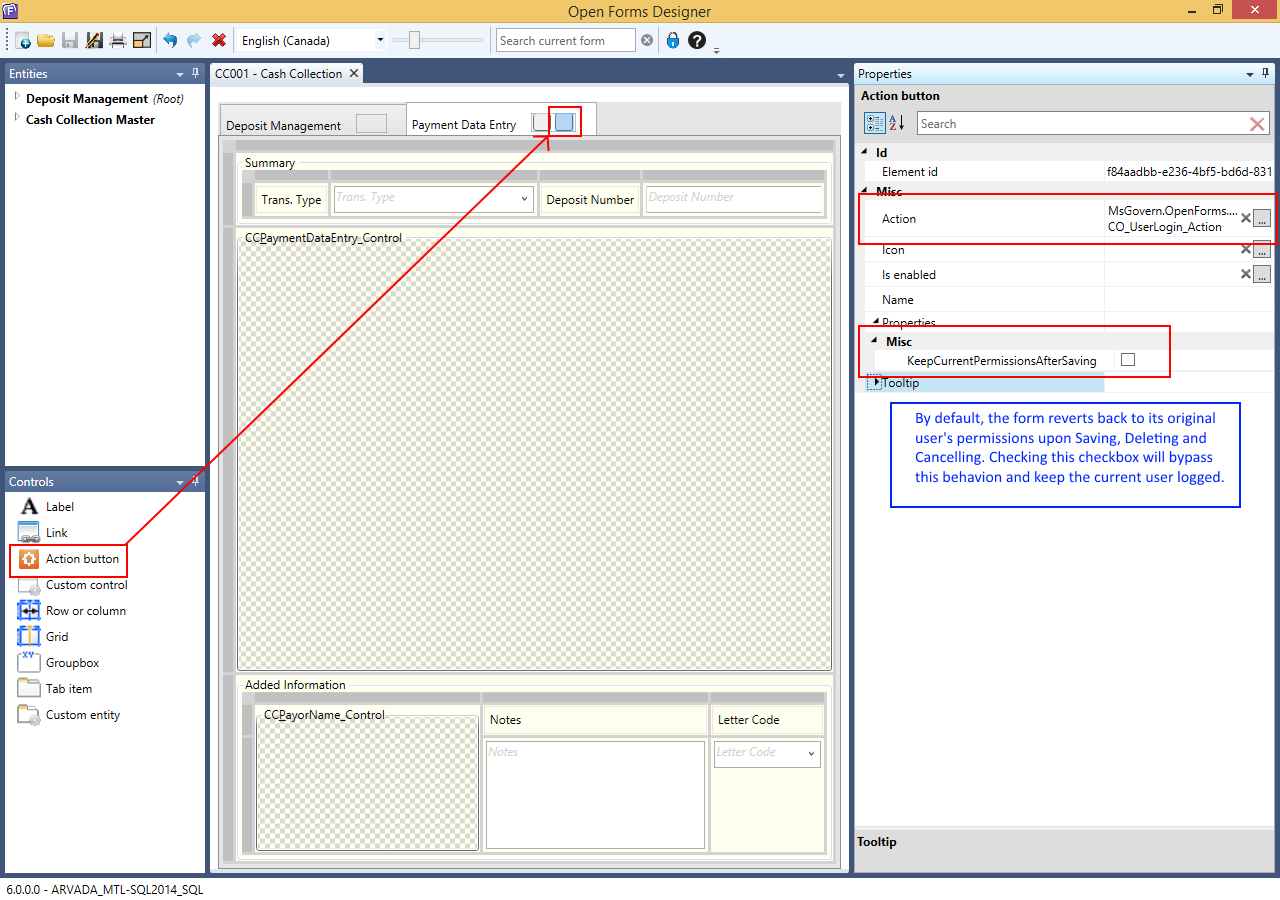The image size is (1280, 900).
Task: Open the English (Canada) language dropdown
Action: click(380, 41)
